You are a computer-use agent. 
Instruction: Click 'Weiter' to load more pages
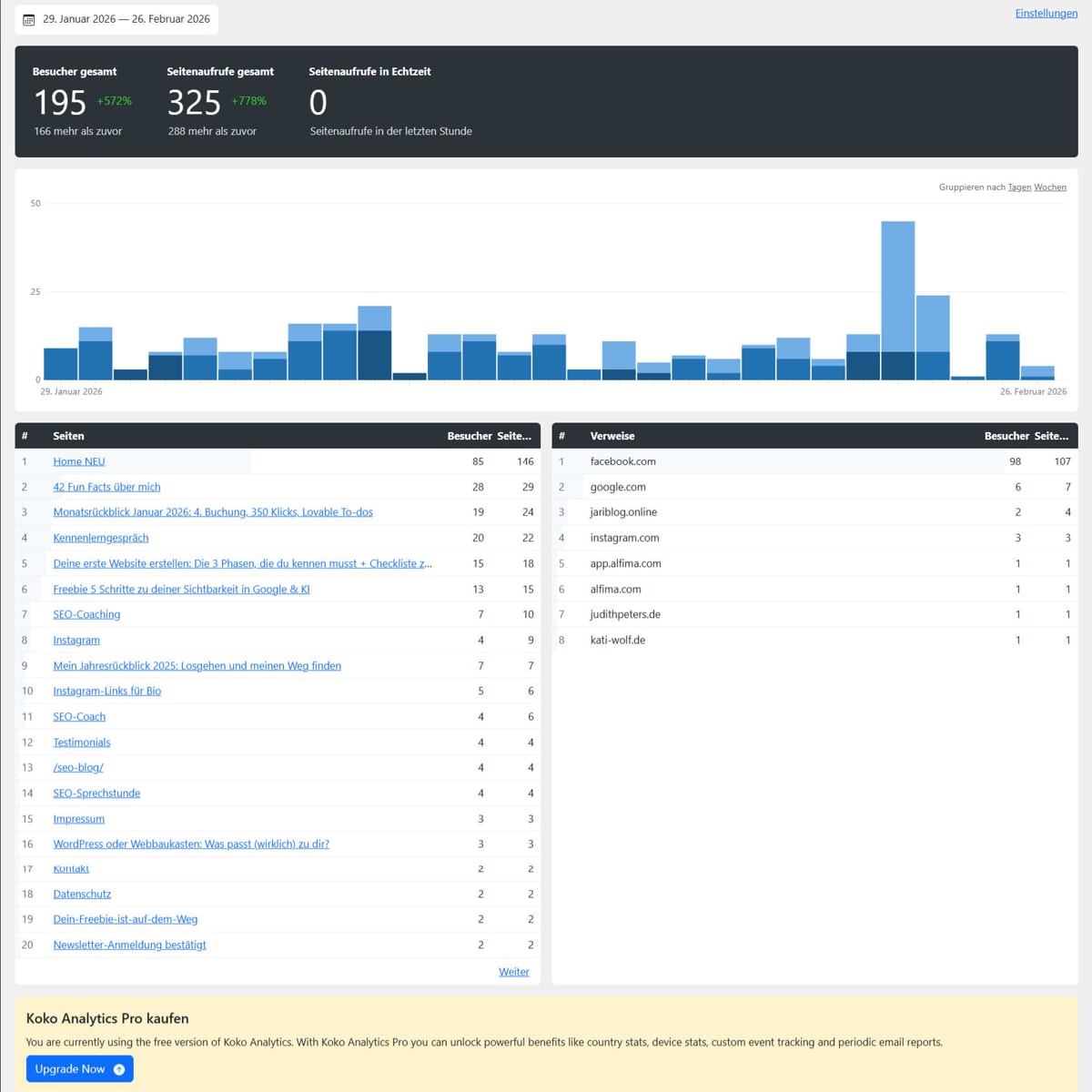(x=513, y=971)
